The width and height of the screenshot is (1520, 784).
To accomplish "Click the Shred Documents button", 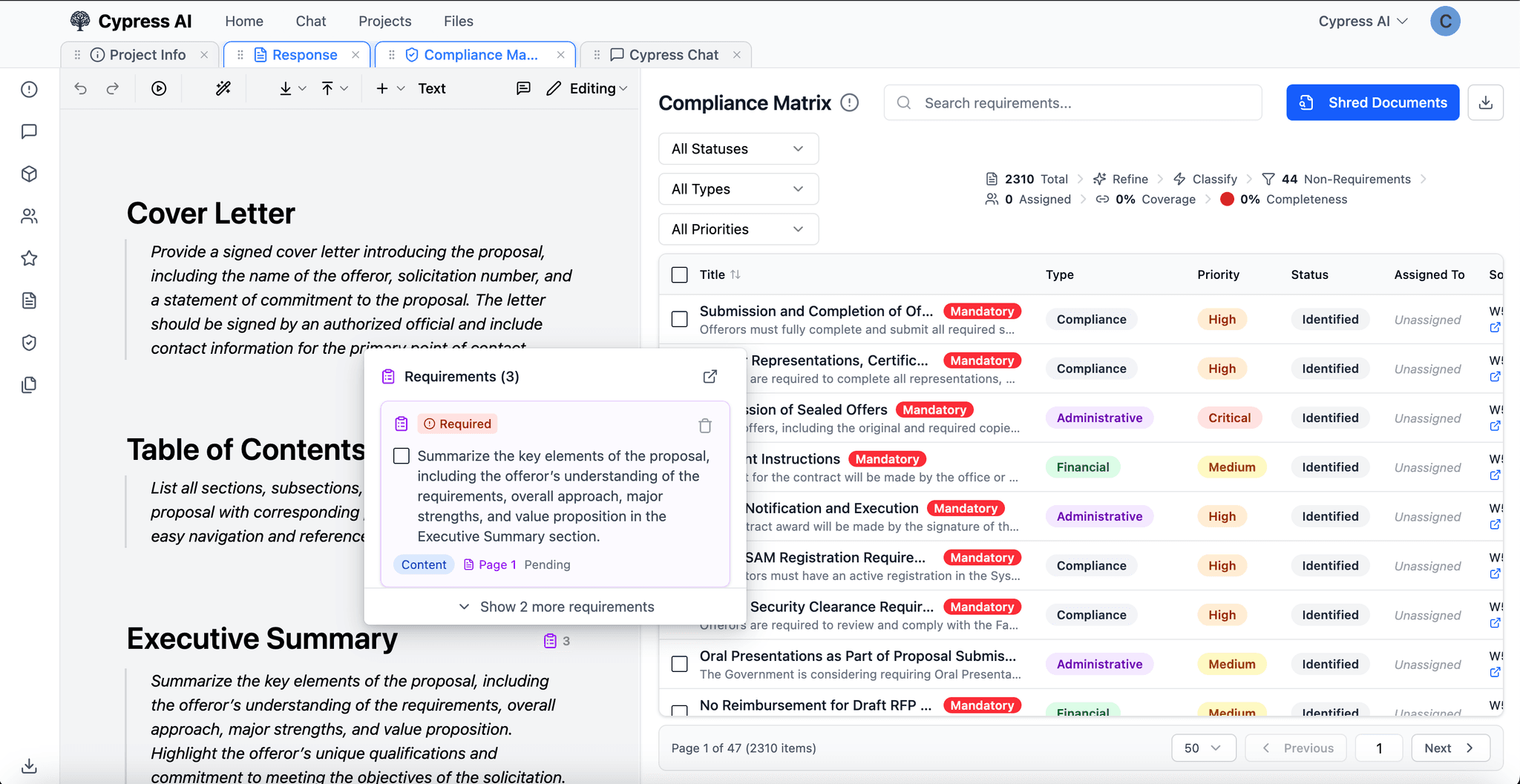I will (x=1373, y=102).
